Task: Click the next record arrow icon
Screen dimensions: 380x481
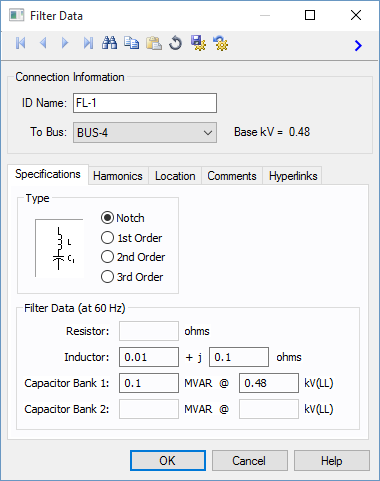Action: [65, 43]
